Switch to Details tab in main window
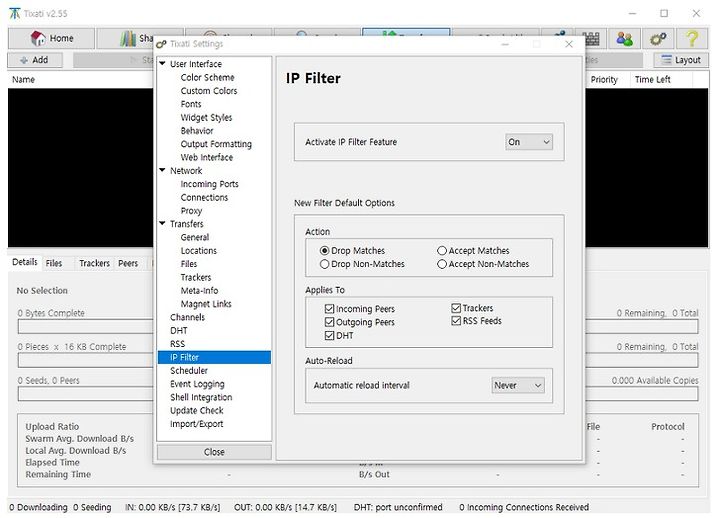720x518 pixels. coord(25,262)
